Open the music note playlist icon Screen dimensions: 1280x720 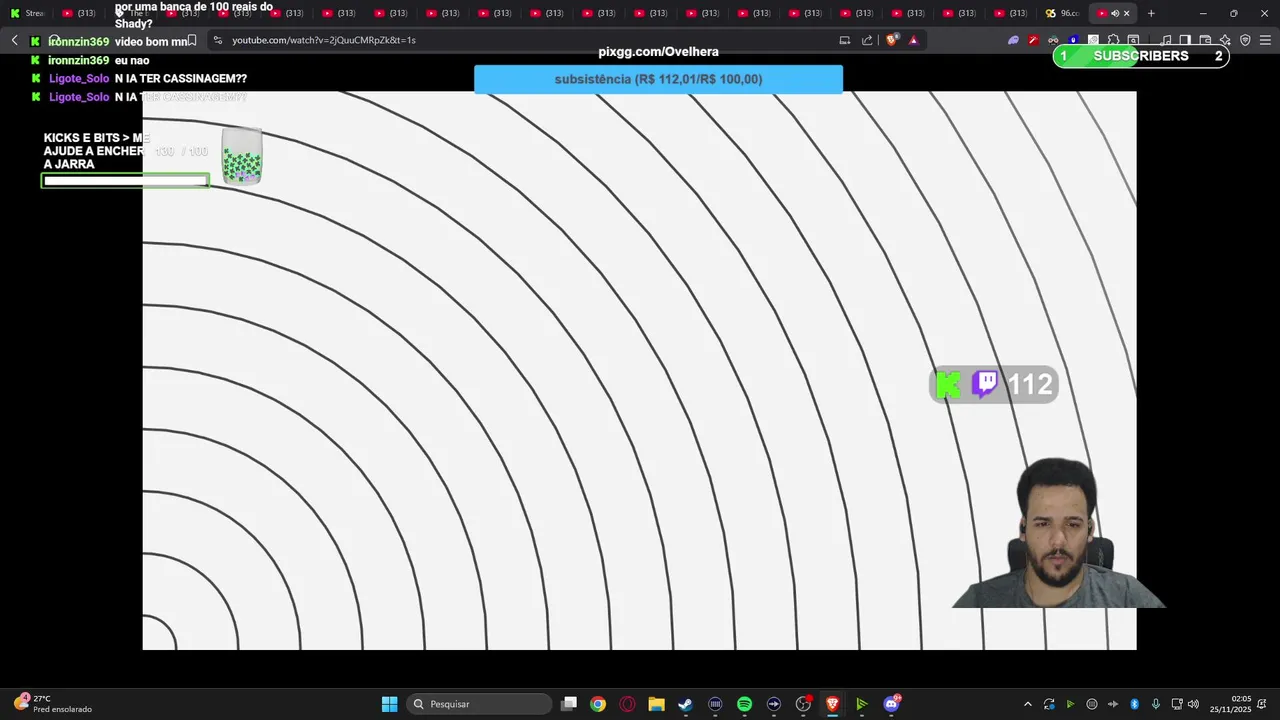coord(1166,40)
